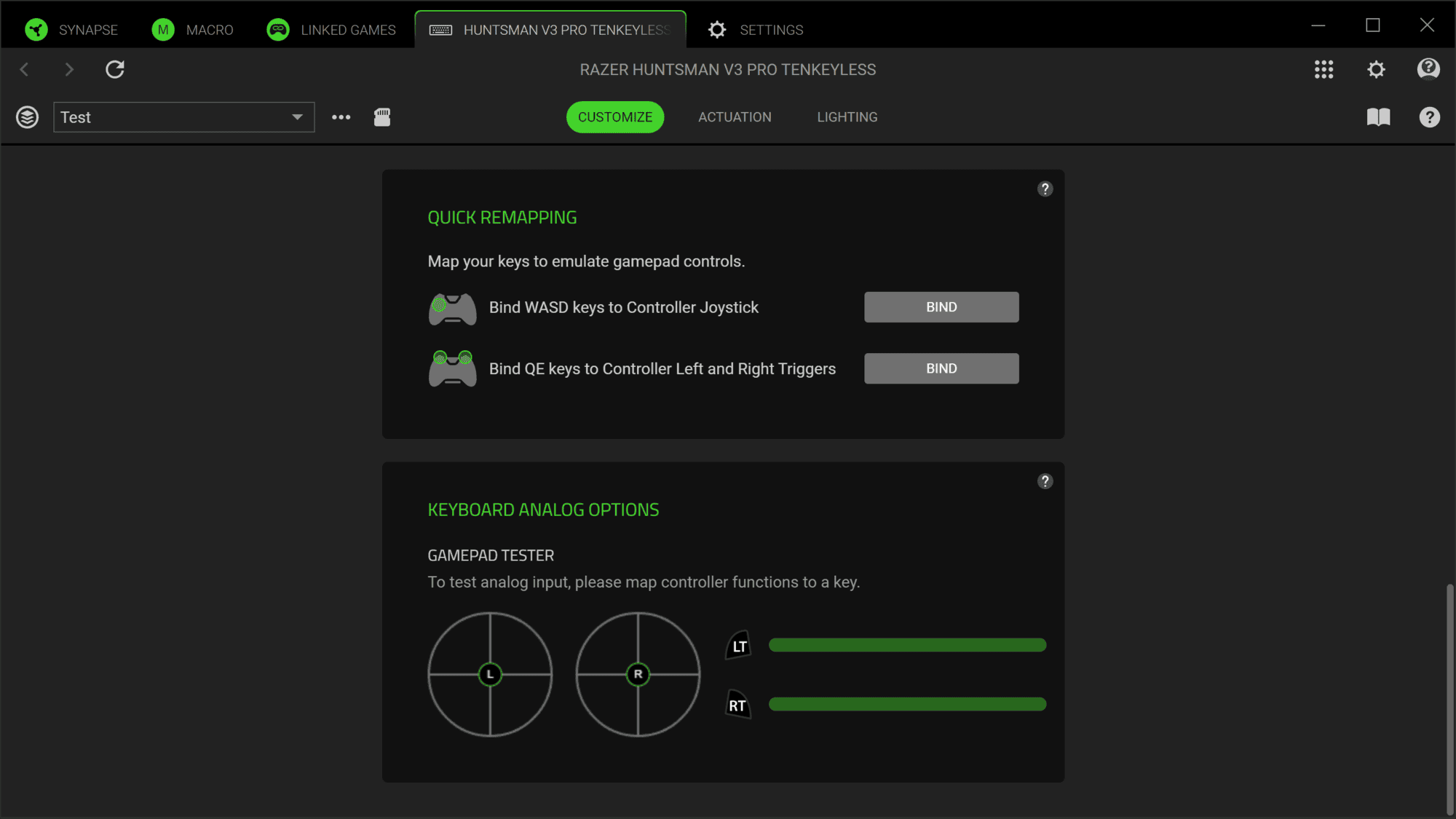Open the Settings tab
This screenshot has height=819, width=1456.
(x=756, y=30)
